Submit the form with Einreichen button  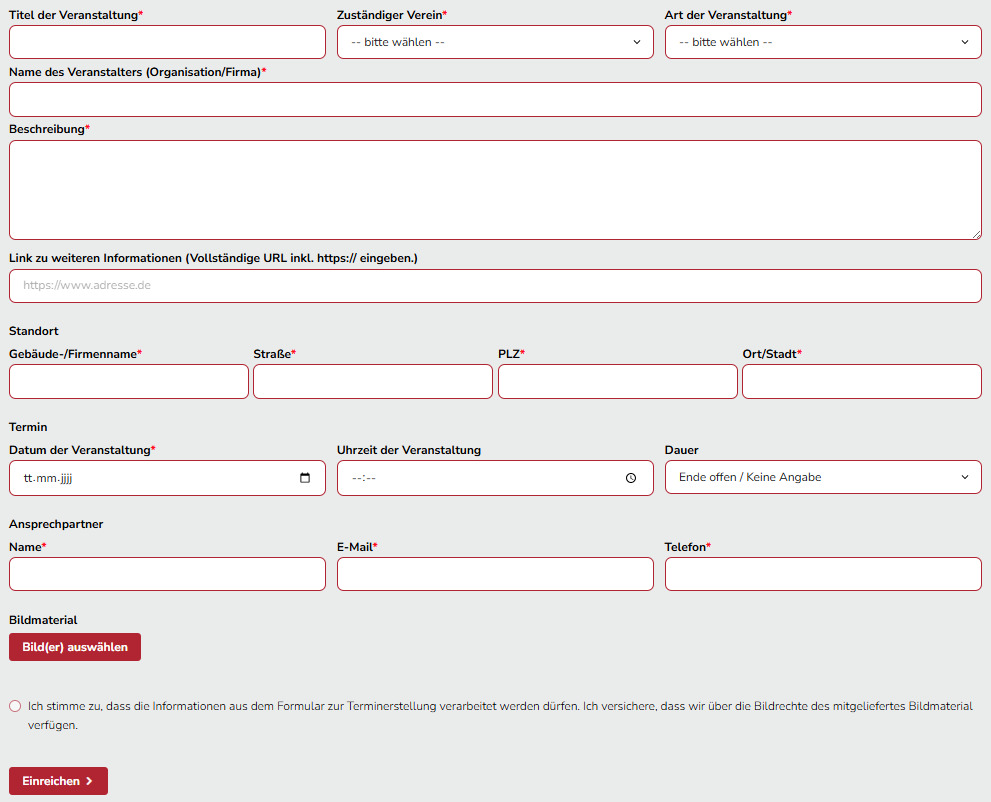tap(58, 781)
